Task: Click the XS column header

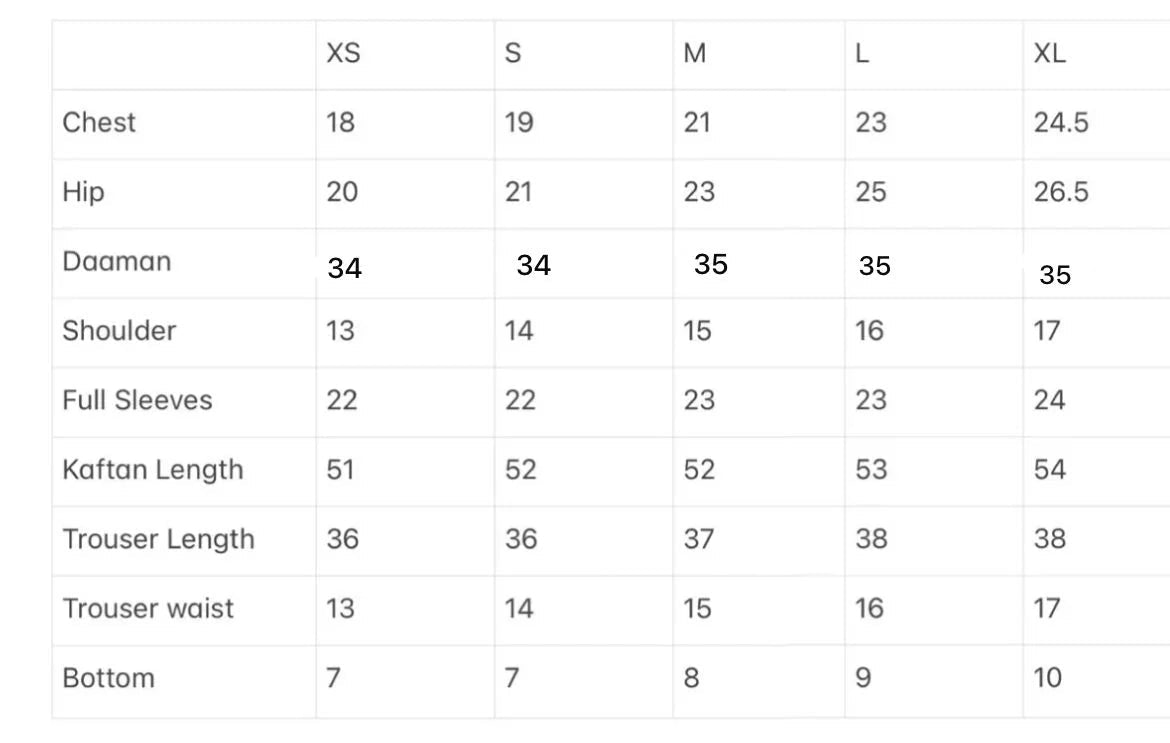Action: (x=343, y=53)
